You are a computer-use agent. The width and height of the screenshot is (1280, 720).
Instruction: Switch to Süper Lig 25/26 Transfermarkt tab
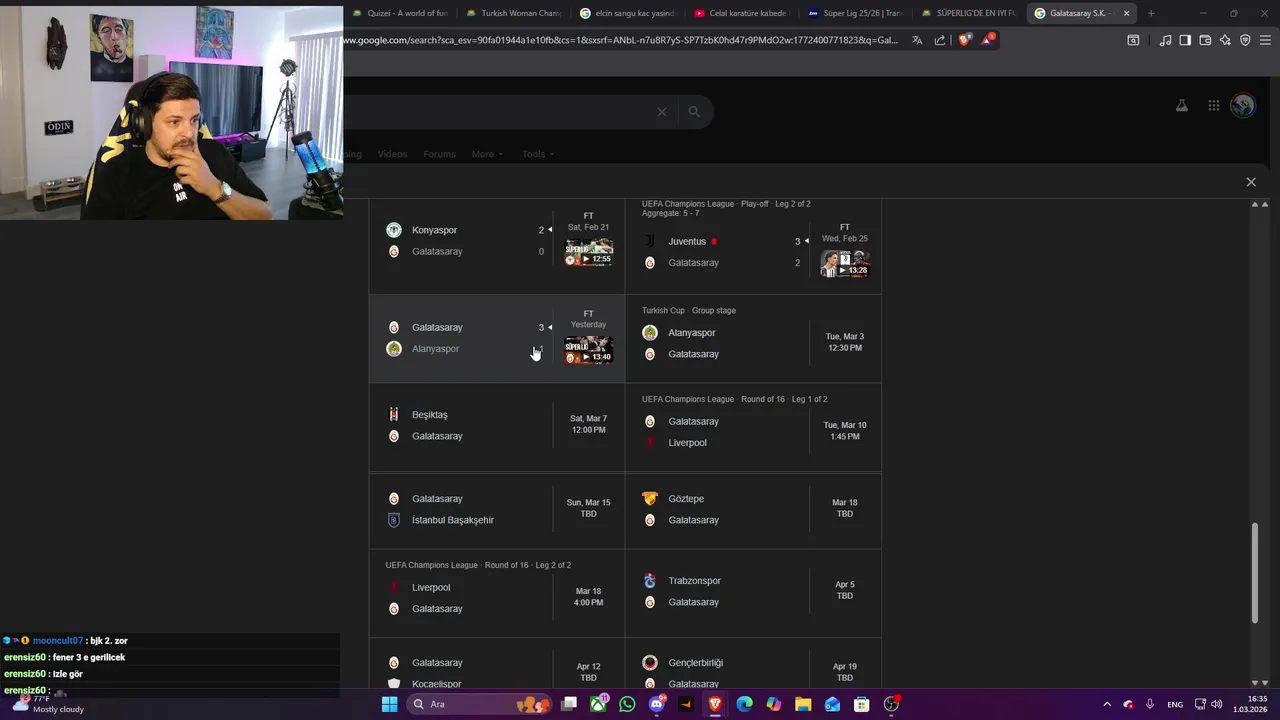pos(856,13)
